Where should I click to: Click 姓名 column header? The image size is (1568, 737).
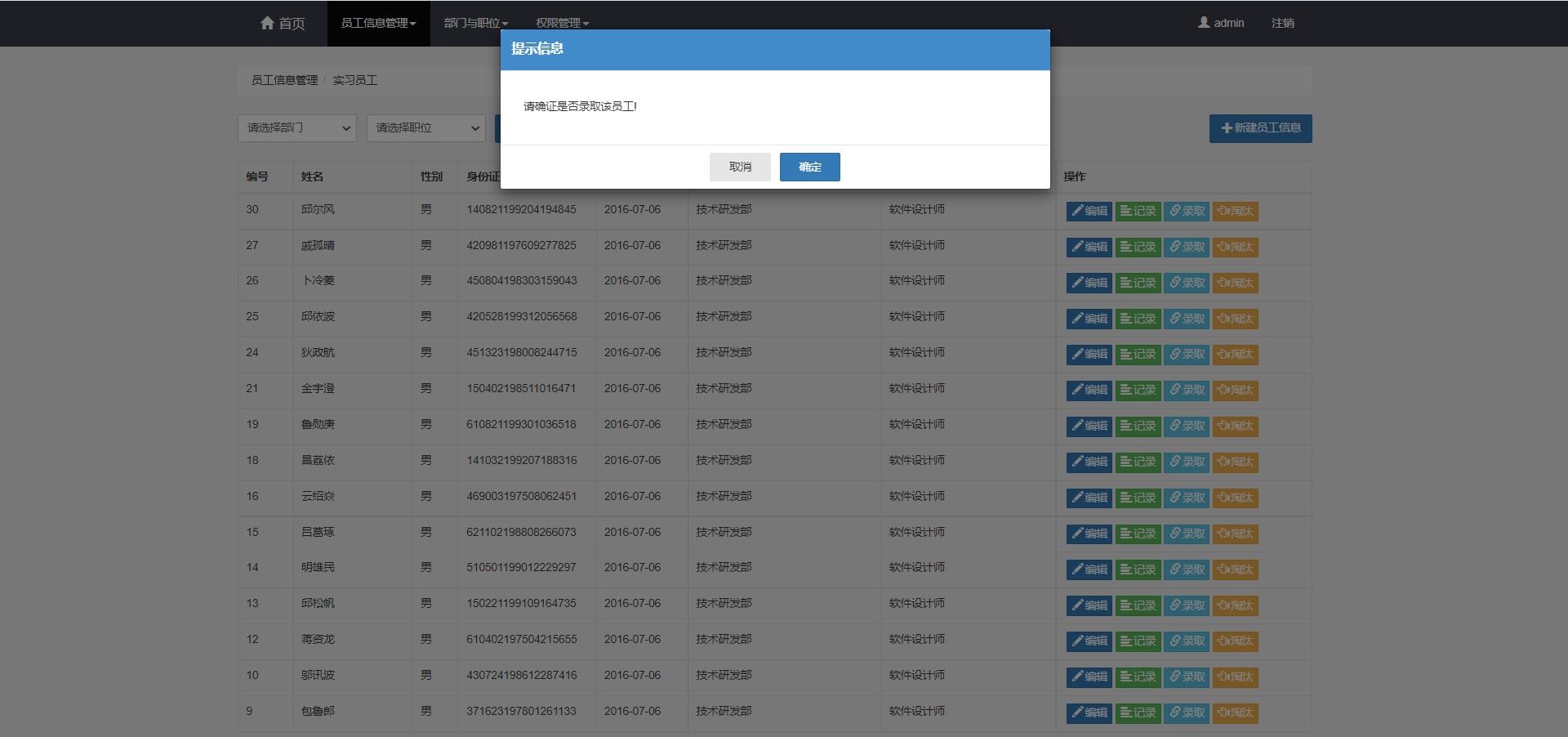point(312,176)
